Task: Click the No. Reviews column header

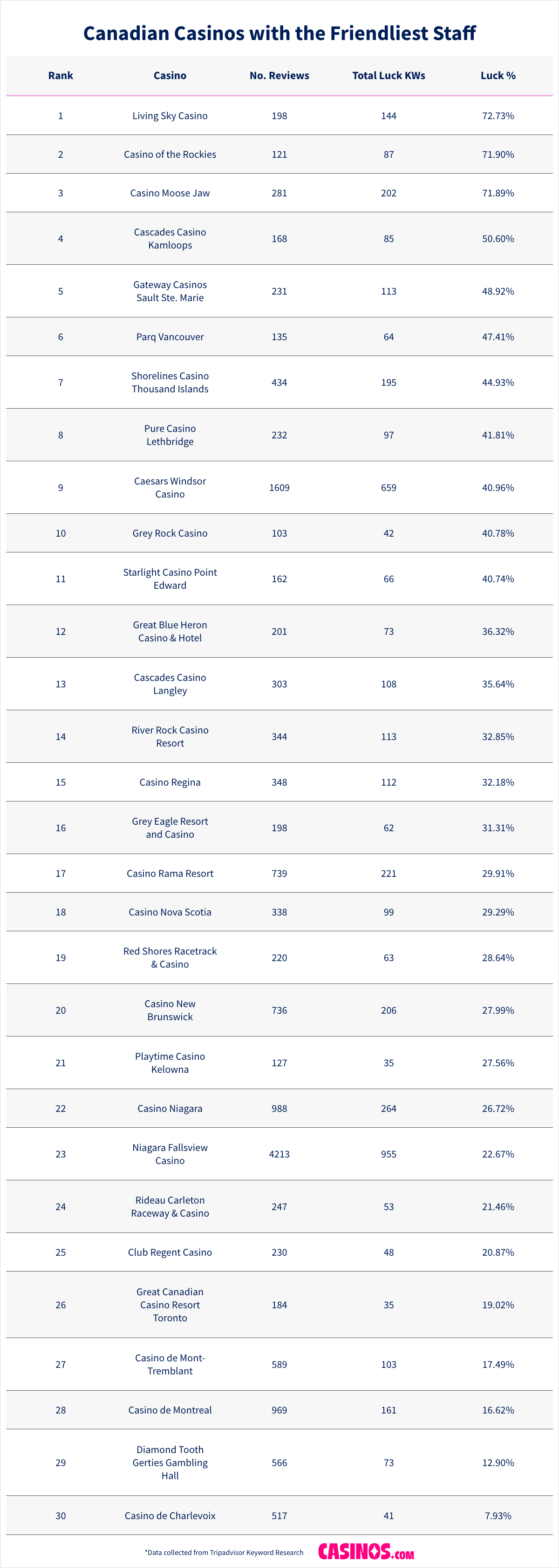Action: click(279, 75)
